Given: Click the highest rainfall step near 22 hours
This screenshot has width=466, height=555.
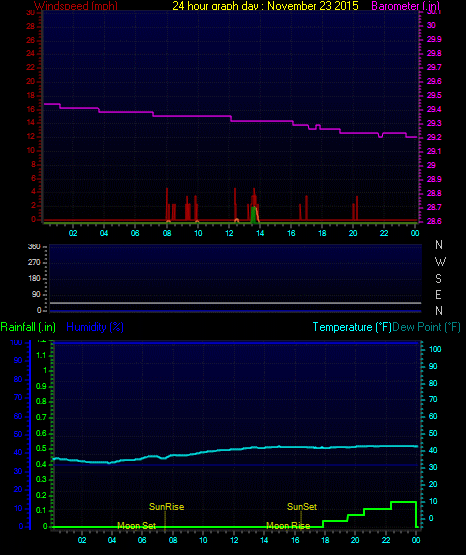Looking at the screenshot, I should pyautogui.click(x=403, y=502).
